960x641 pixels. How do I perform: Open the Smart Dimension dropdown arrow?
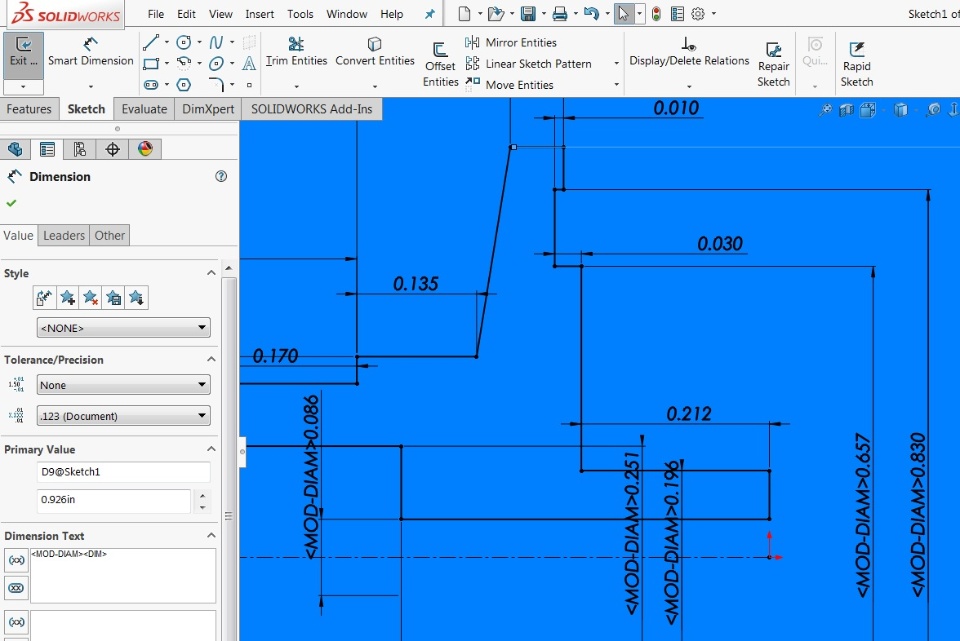click(x=91, y=86)
